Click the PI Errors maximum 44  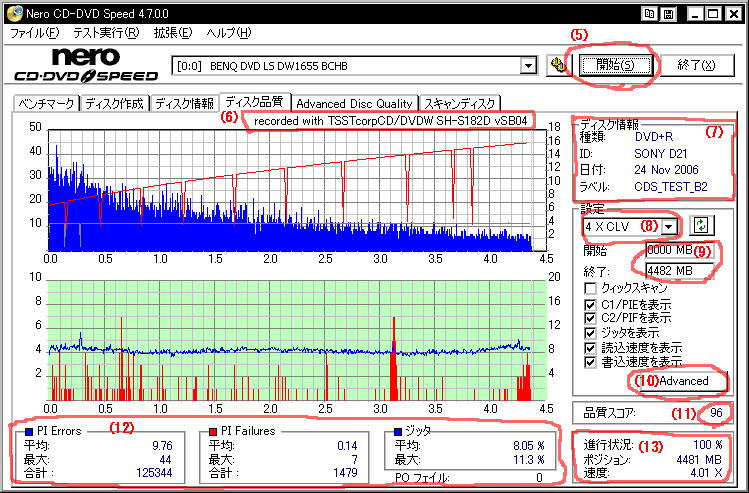[x=166, y=460]
